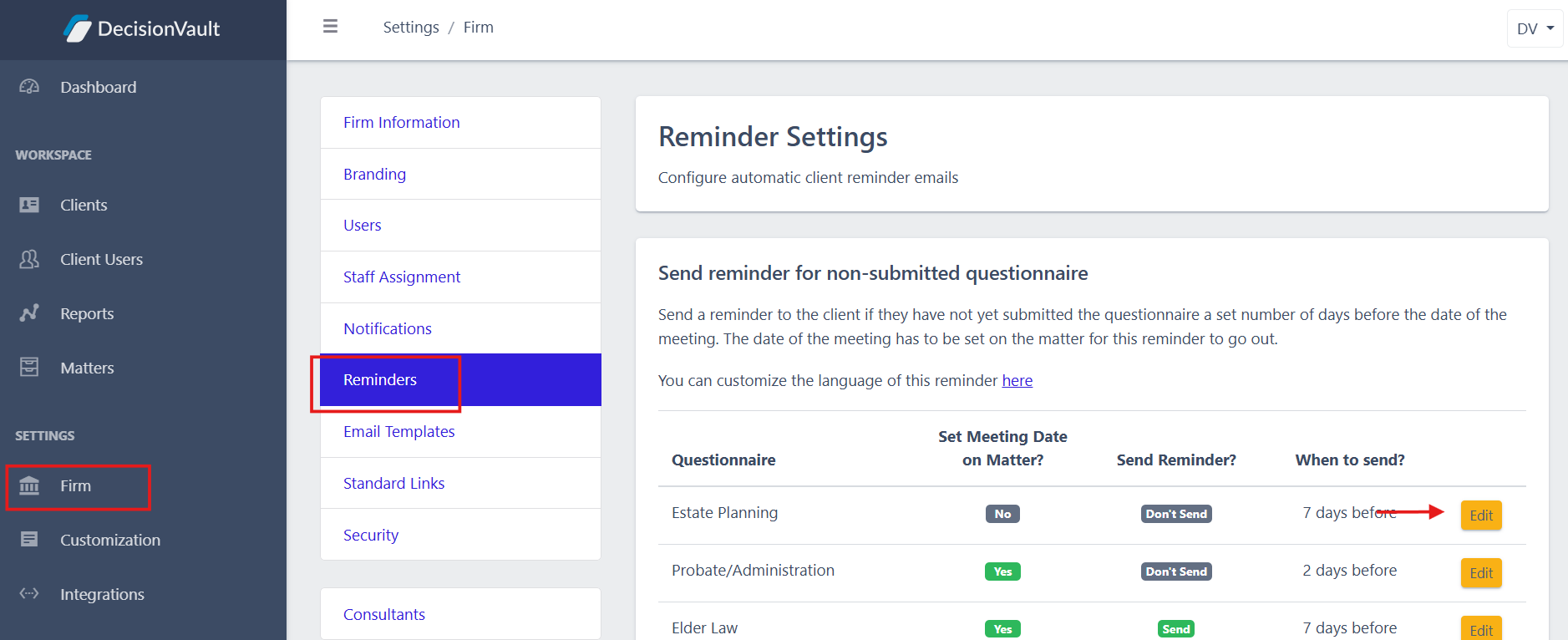The height and width of the screenshot is (640, 1568).
Task: Click the Reports chart icon
Action: [29, 313]
